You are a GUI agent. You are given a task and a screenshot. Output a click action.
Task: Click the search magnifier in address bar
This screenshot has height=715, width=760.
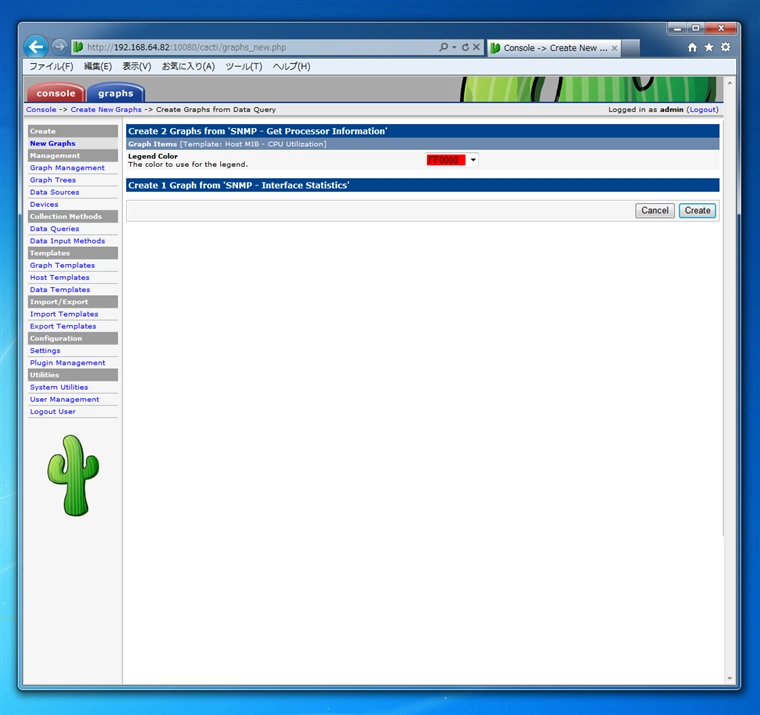[443, 47]
